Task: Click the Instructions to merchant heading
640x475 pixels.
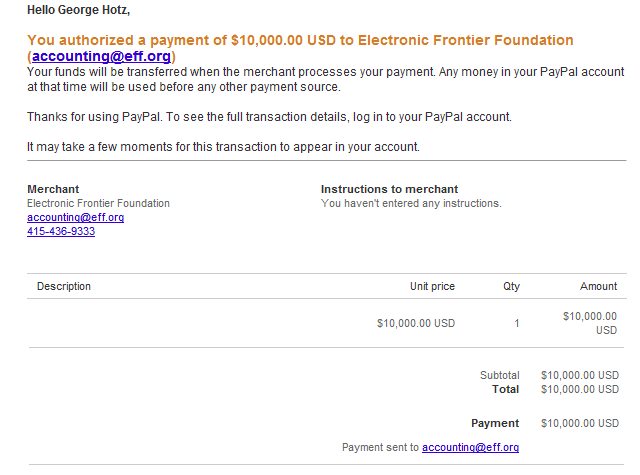Action: (x=389, y=189)
